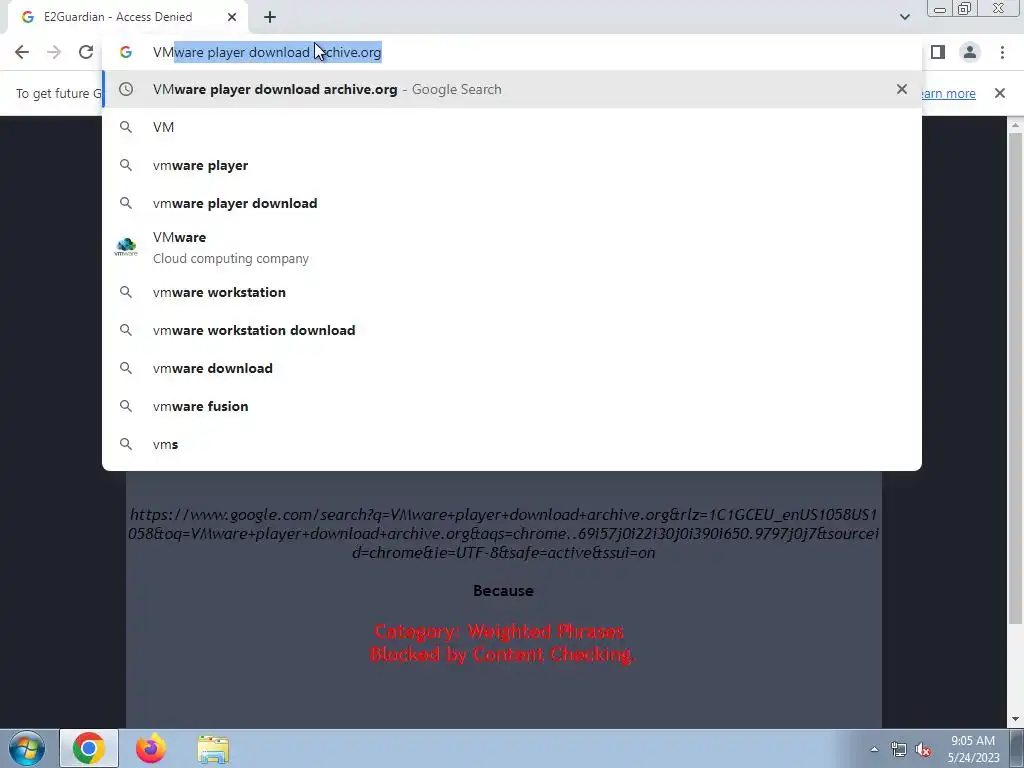Show hidden tray icons arrow
The height and width of the screenshot is (768, 1024).
tap(874, 749)
